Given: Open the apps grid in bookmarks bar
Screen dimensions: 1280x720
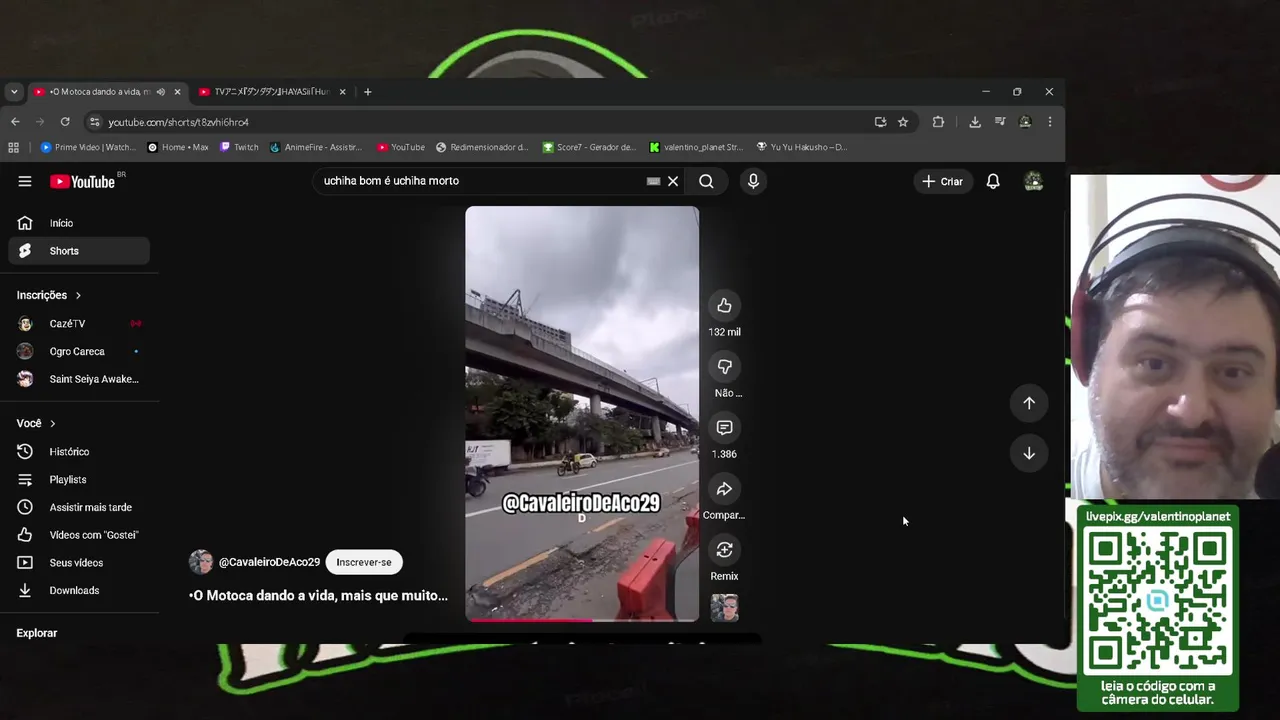Looking at the screenshot, I should coord(14,147).
